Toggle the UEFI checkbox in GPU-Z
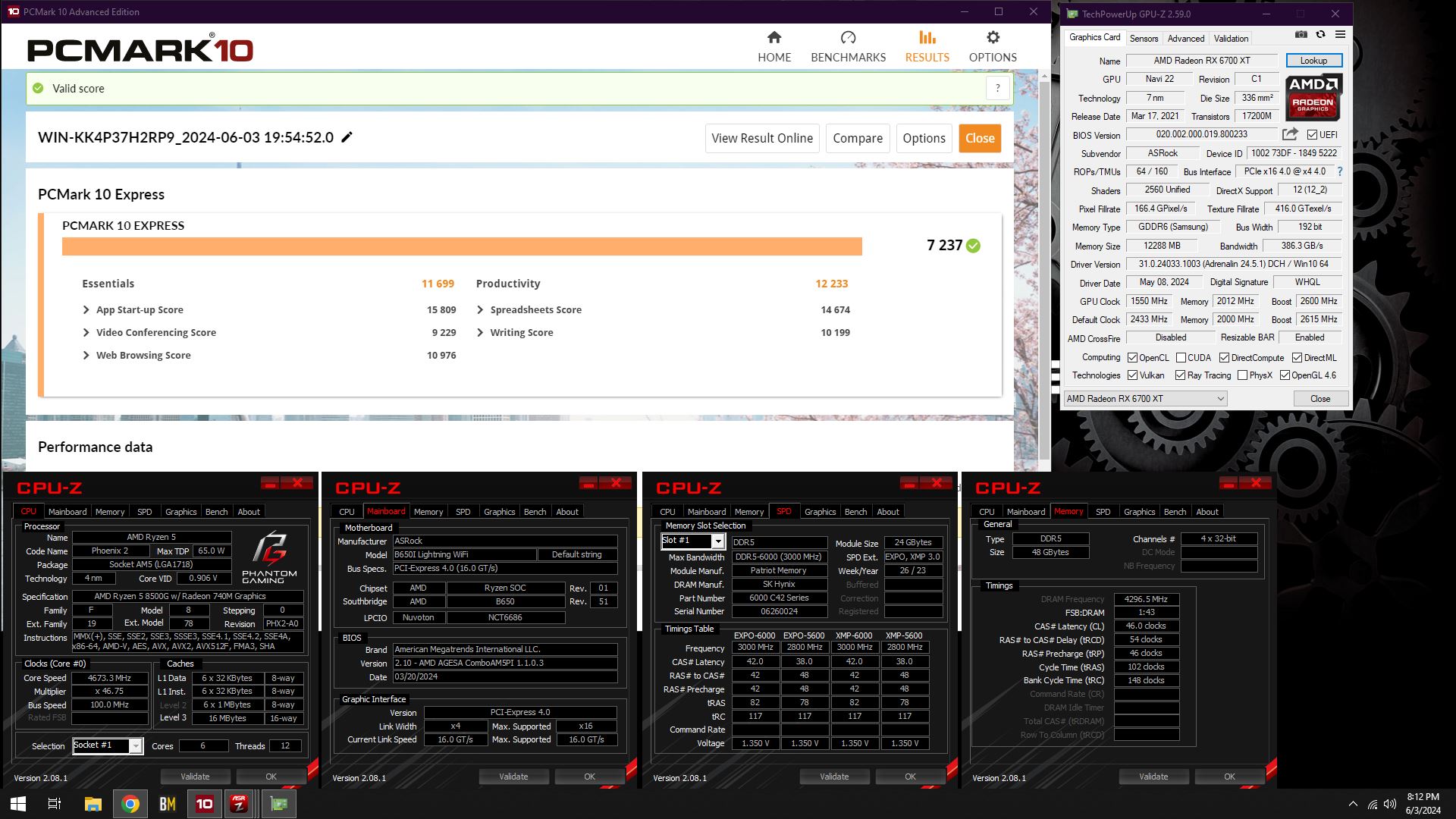Viewport: 1456px width, 819px height. coord(1312,135)
